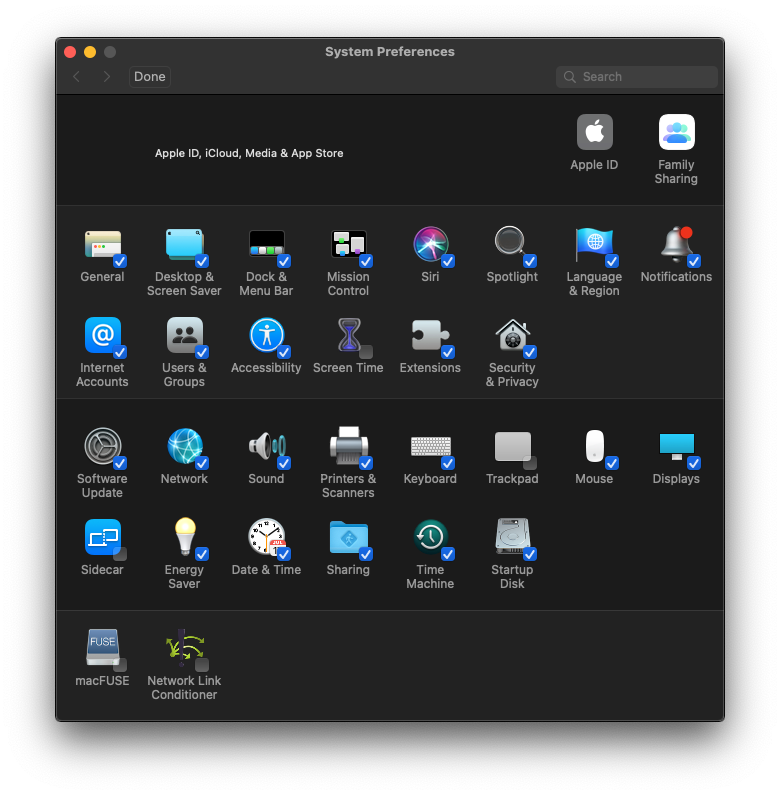This screenshot has width=780, height=795.
Task: Click the "Energy Saver" label
Action: pyautogui.click(x=185, y=576)
